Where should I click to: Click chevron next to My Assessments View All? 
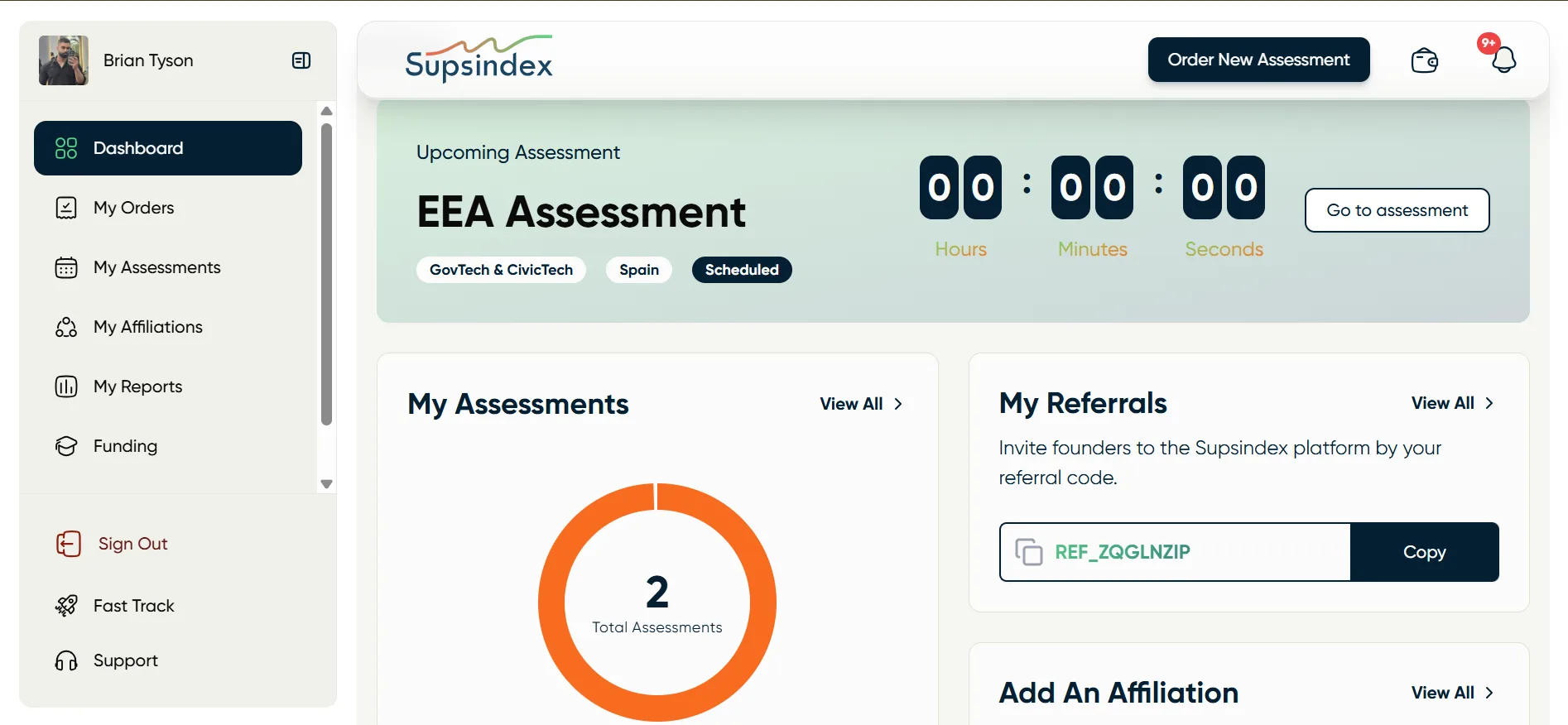click(x=898, y=404)
